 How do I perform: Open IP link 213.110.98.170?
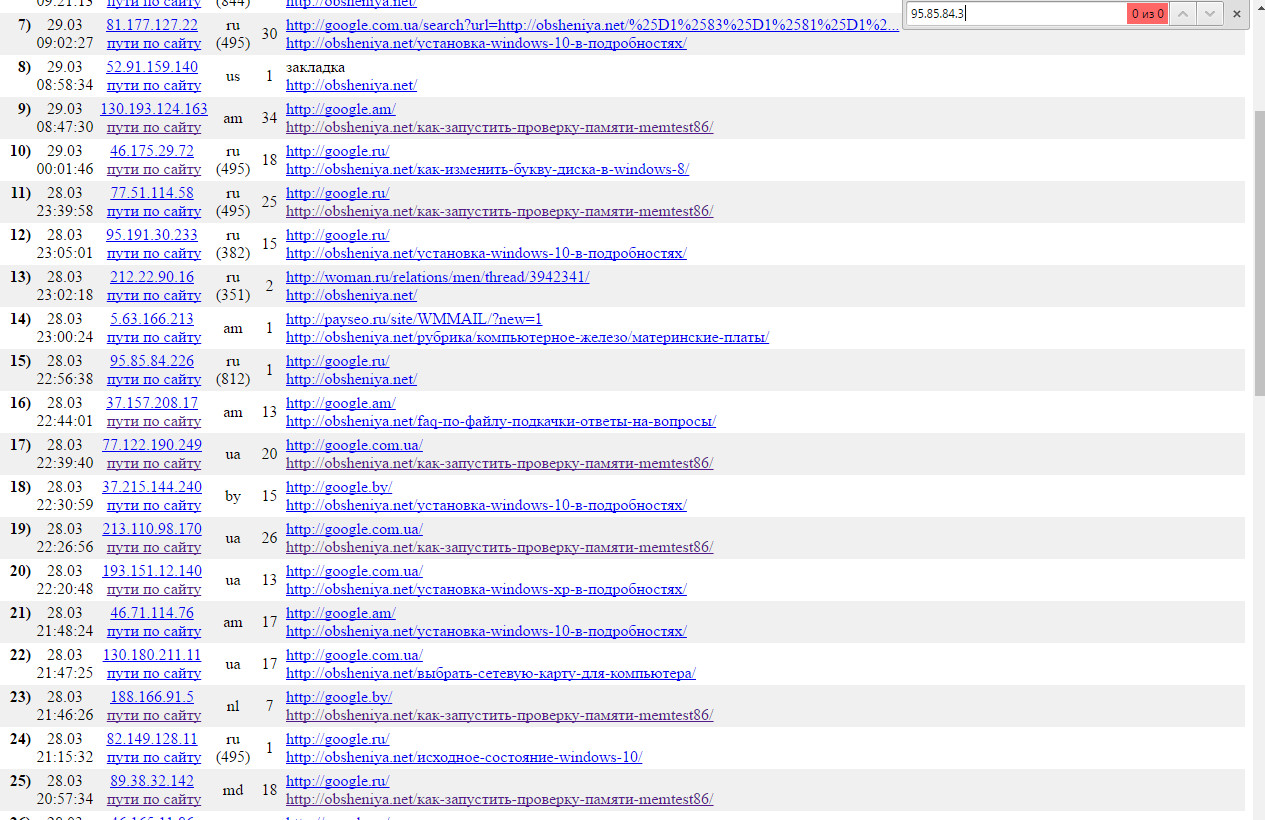tap(152, 529)
